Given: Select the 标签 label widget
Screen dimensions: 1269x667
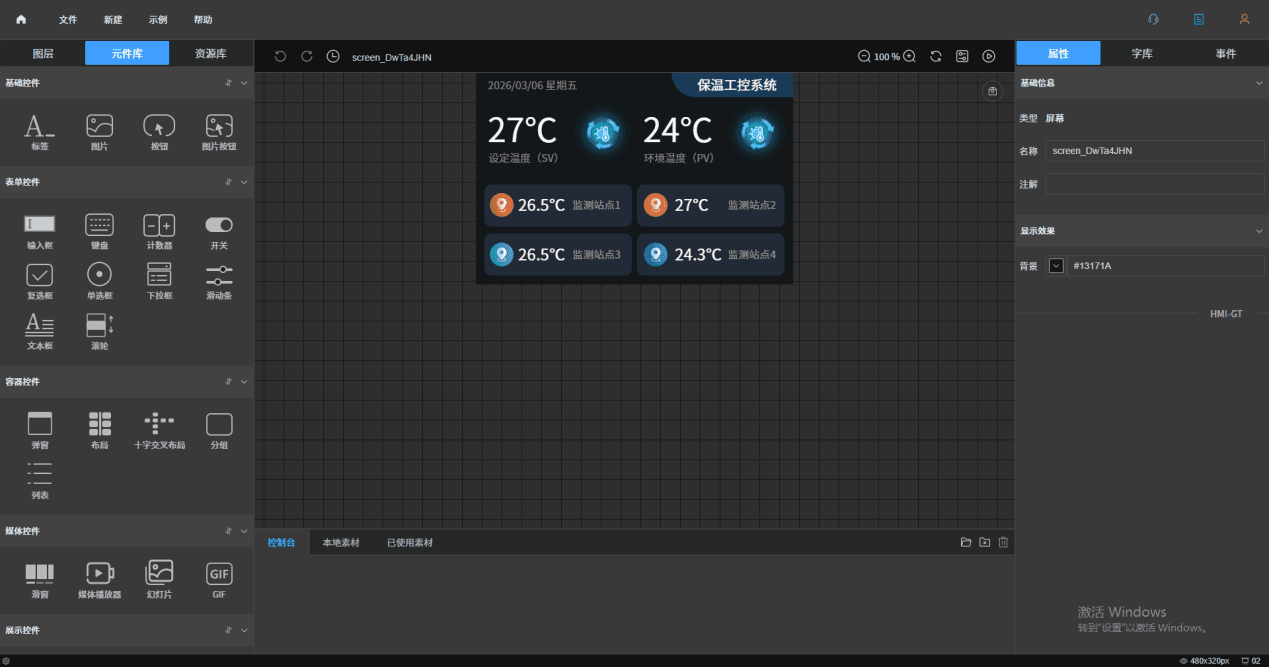Looking at the screenshot, I should (40, 132).
